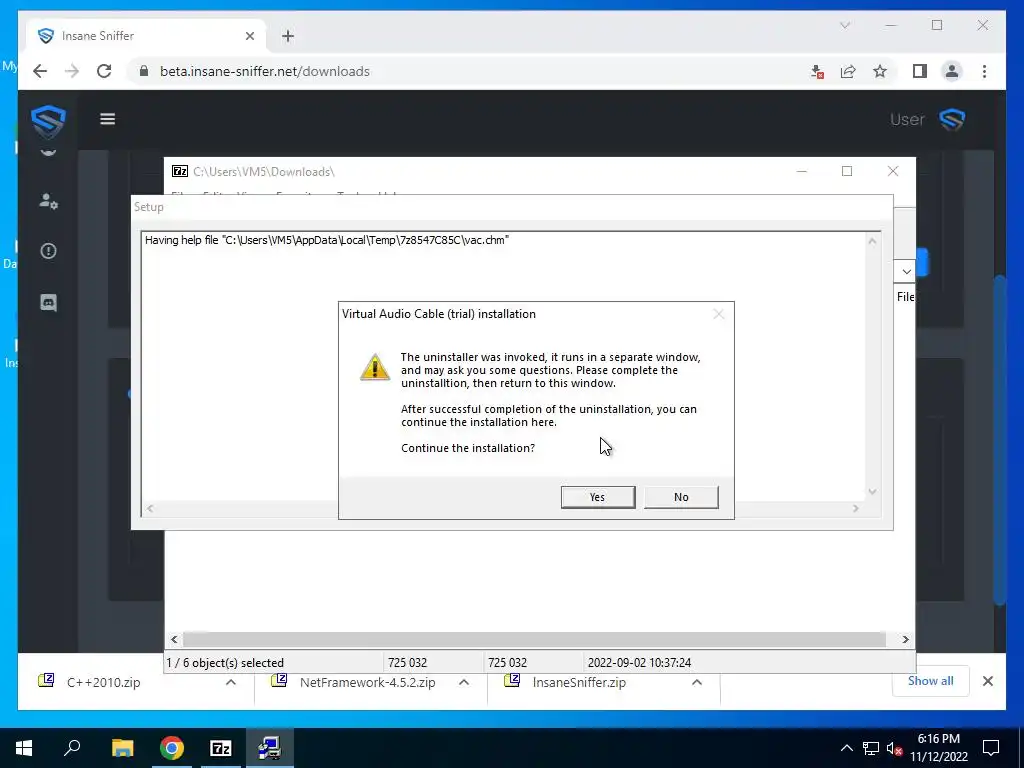Click the 7-Zip window title bar path
The width and height of the screenshot is (1024, 768).
(x=264, y=172)
